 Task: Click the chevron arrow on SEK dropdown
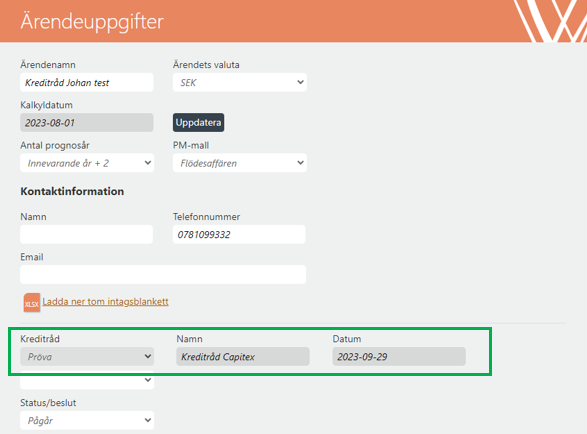[x=300, y=82]
